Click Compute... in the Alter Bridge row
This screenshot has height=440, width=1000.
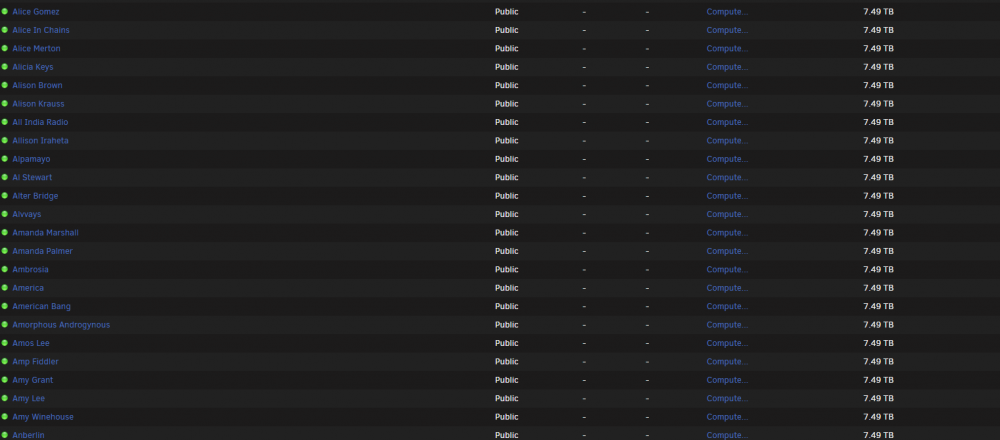727,196
